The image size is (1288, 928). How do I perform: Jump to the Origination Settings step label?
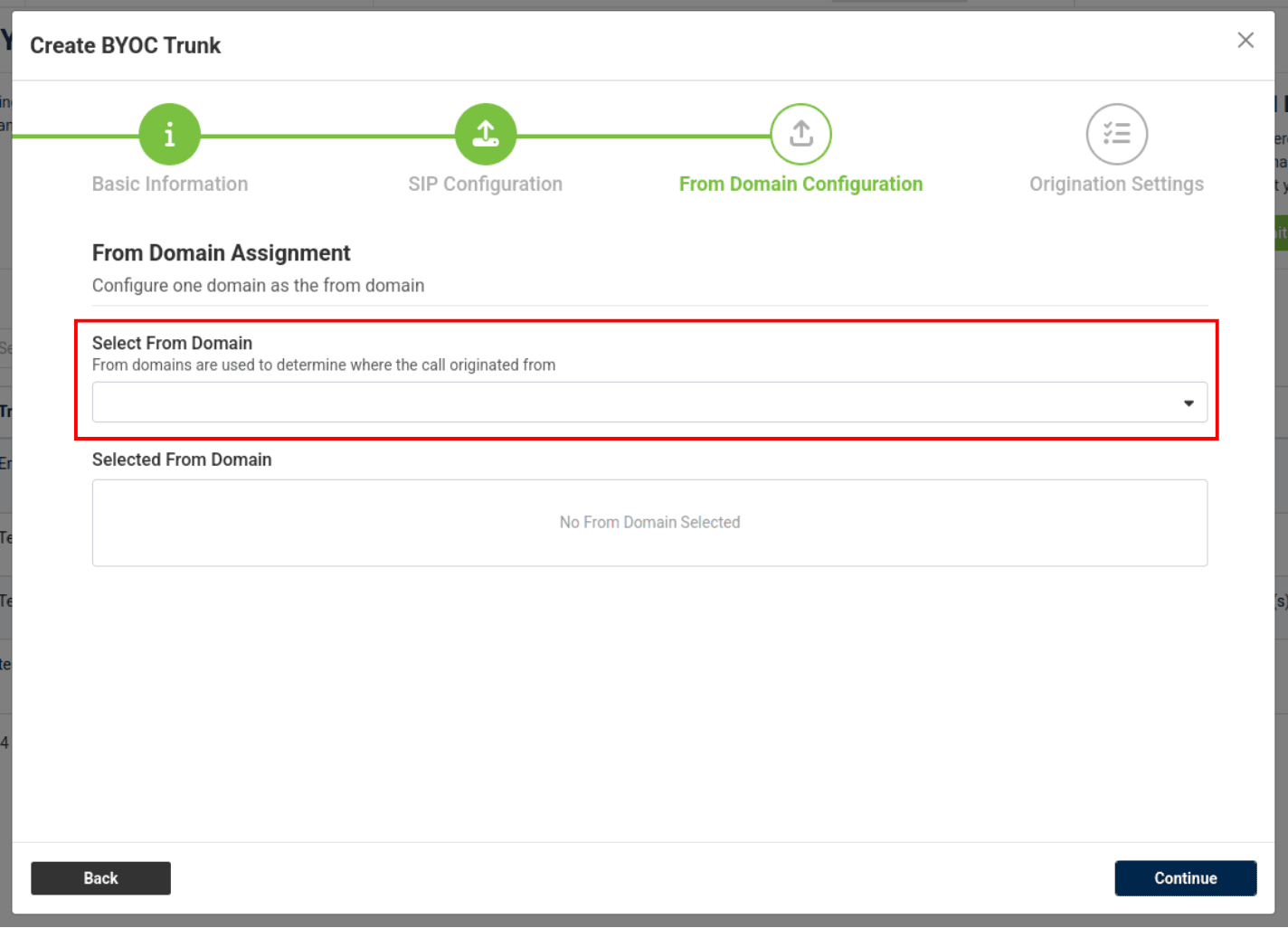tap(1116, 185)
